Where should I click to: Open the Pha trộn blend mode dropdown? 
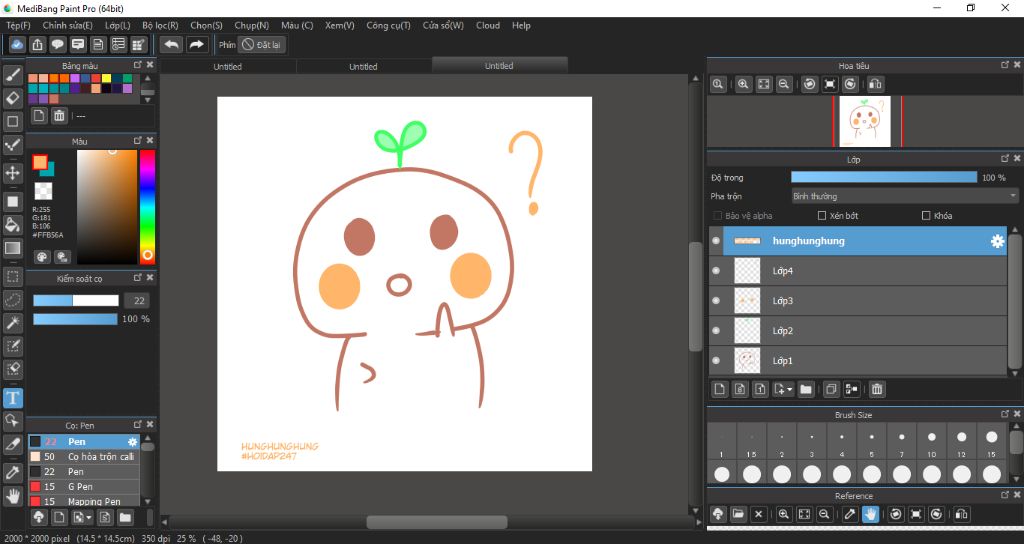tap(904, 196)
